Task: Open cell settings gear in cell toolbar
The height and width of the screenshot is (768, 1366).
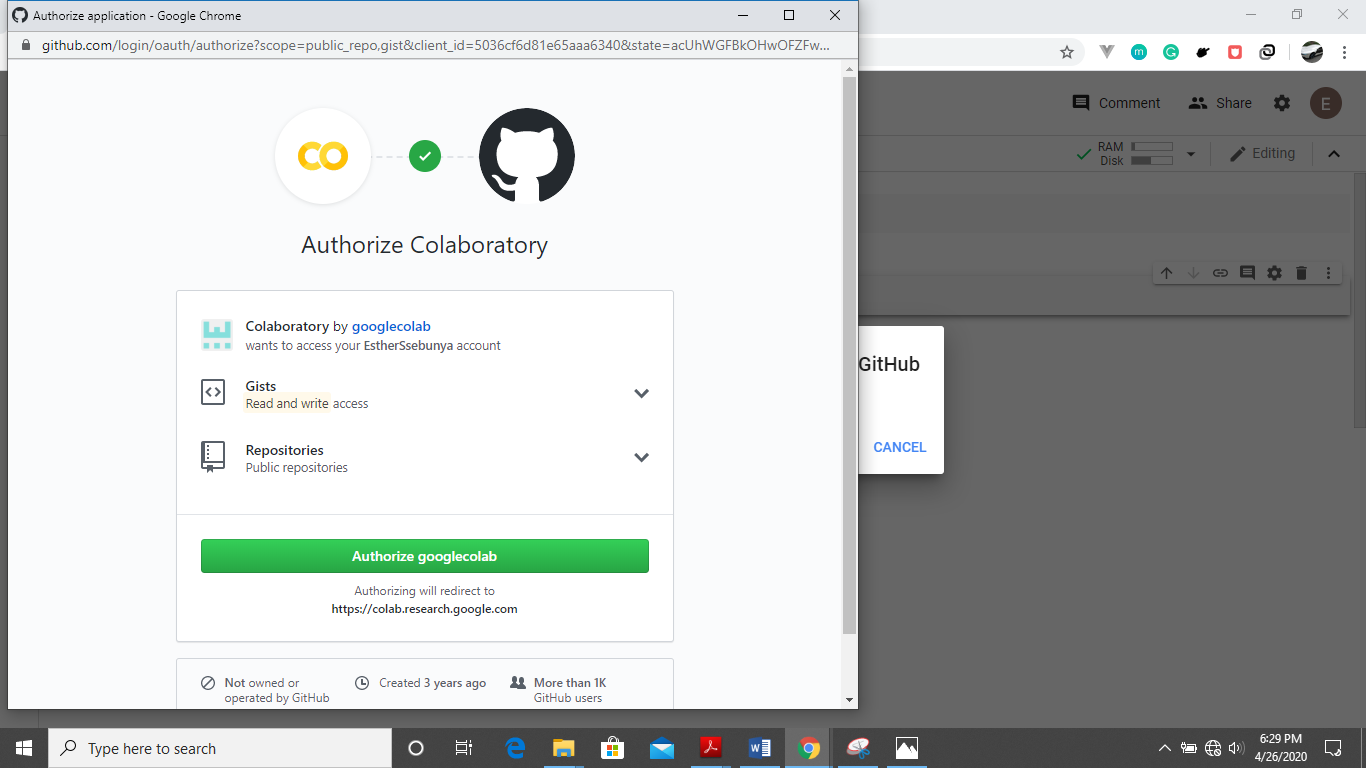Action: (x=1274, y=272)
